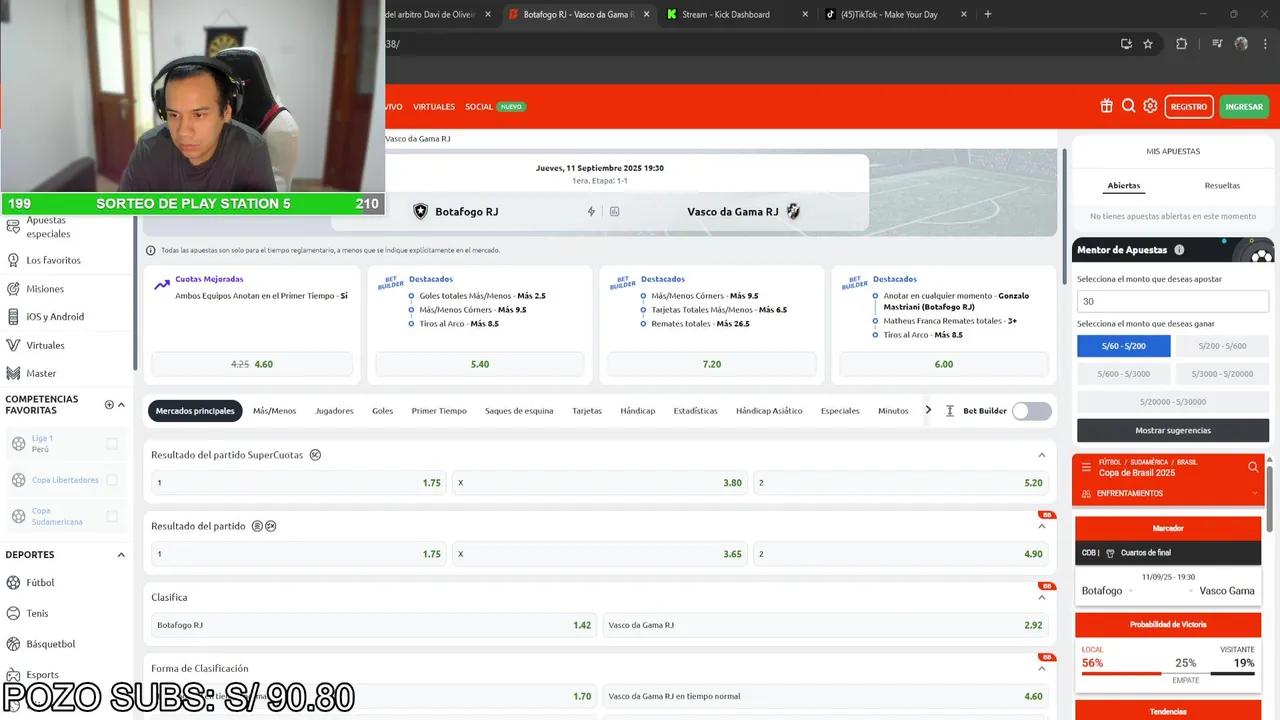Switch to the Resueltas bets tab
The width and height of the screenshot is (1280, 720).
1222,186
